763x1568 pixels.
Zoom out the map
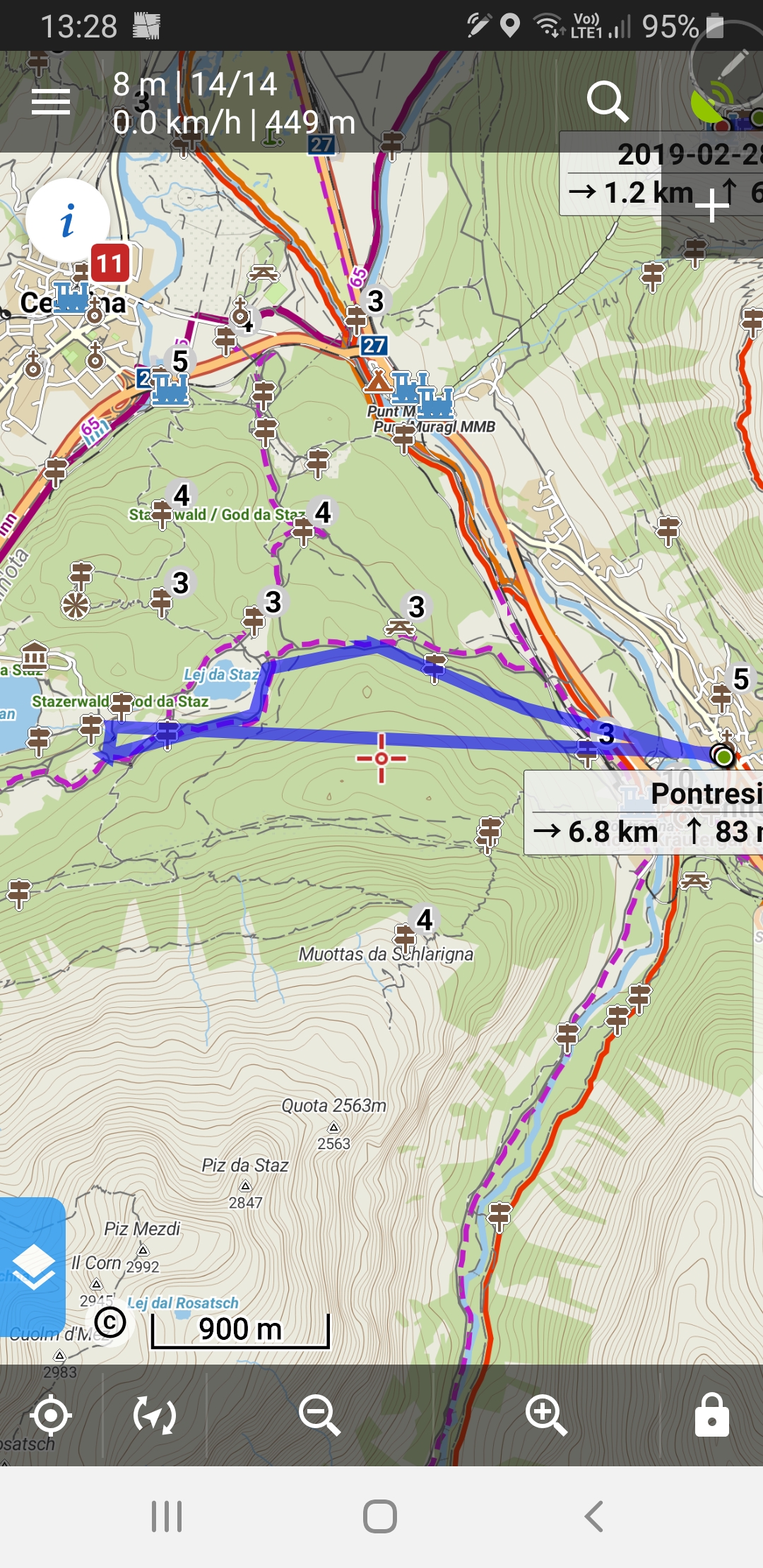click(319, 1415)
